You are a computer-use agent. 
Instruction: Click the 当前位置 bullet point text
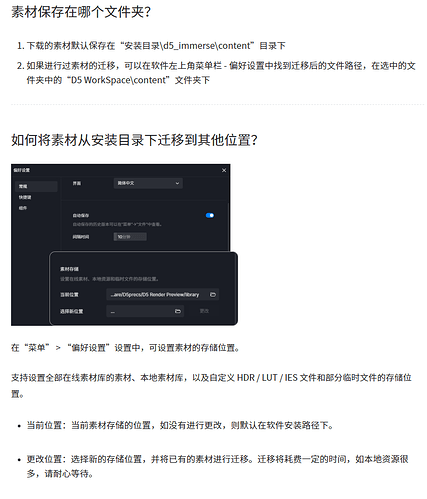point(180,426)
